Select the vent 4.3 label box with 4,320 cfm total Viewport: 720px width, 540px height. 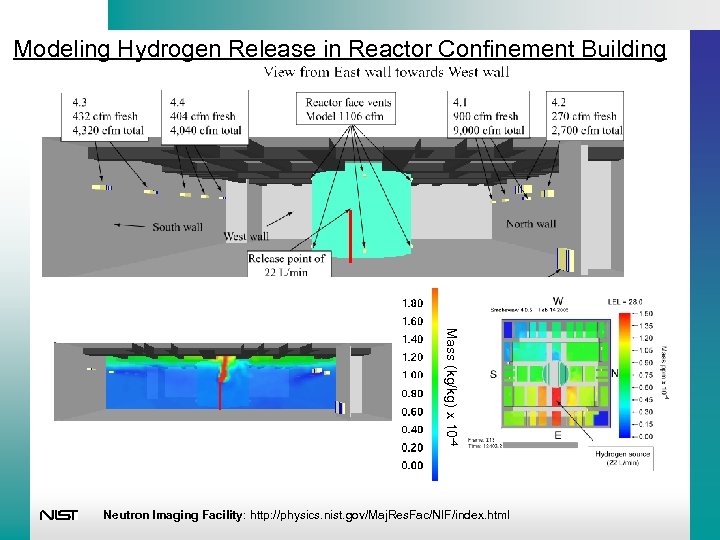pos(105,116)
